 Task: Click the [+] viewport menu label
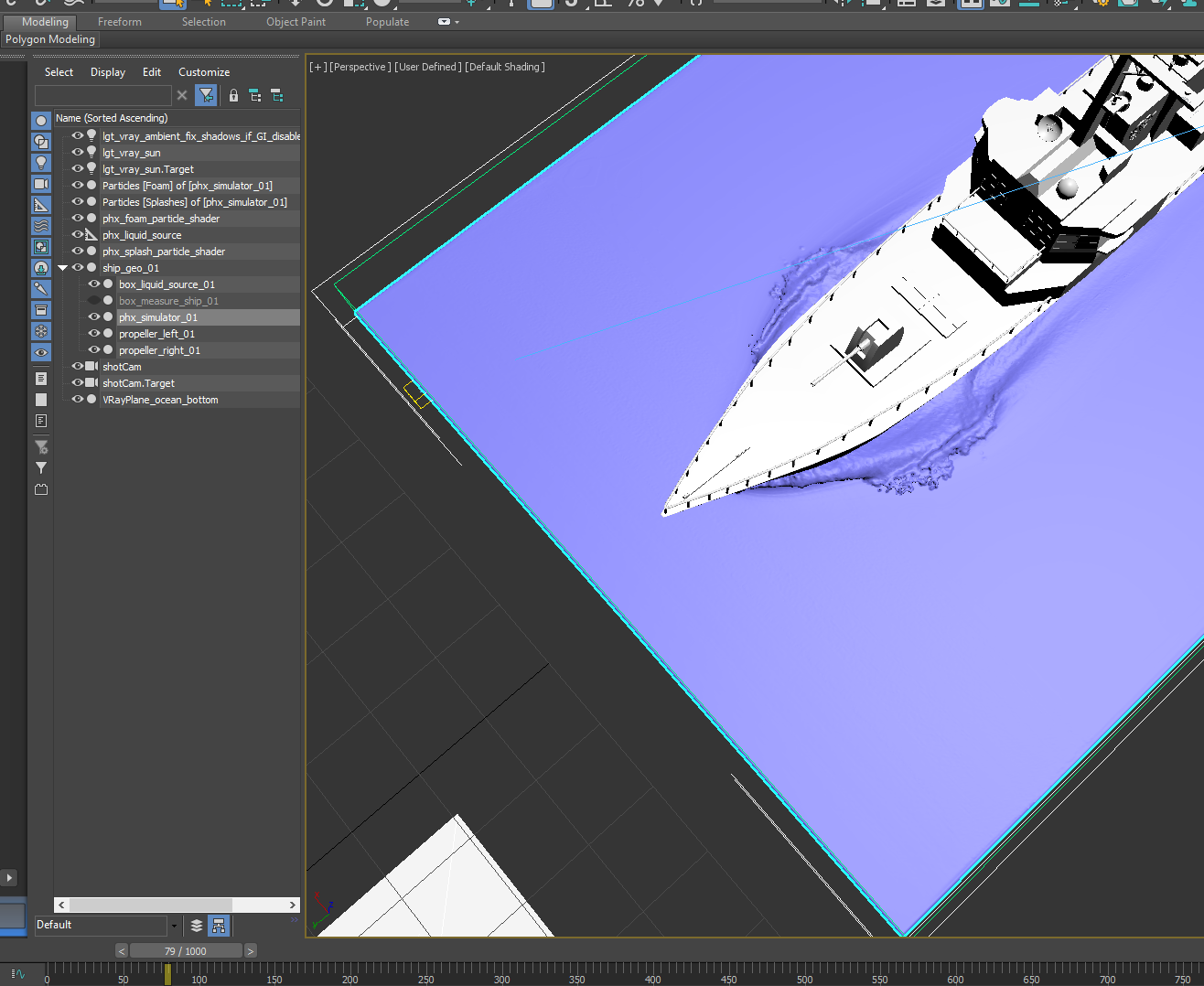point(317,67)
